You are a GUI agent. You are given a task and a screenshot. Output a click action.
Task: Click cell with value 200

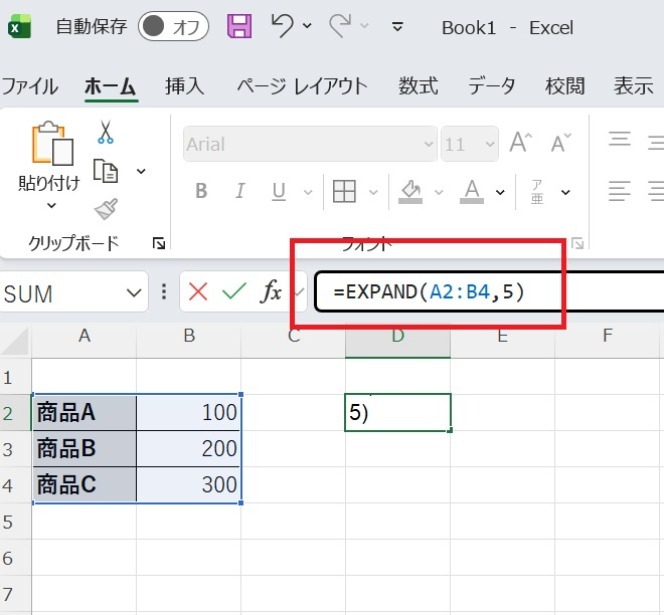(189, 449)
